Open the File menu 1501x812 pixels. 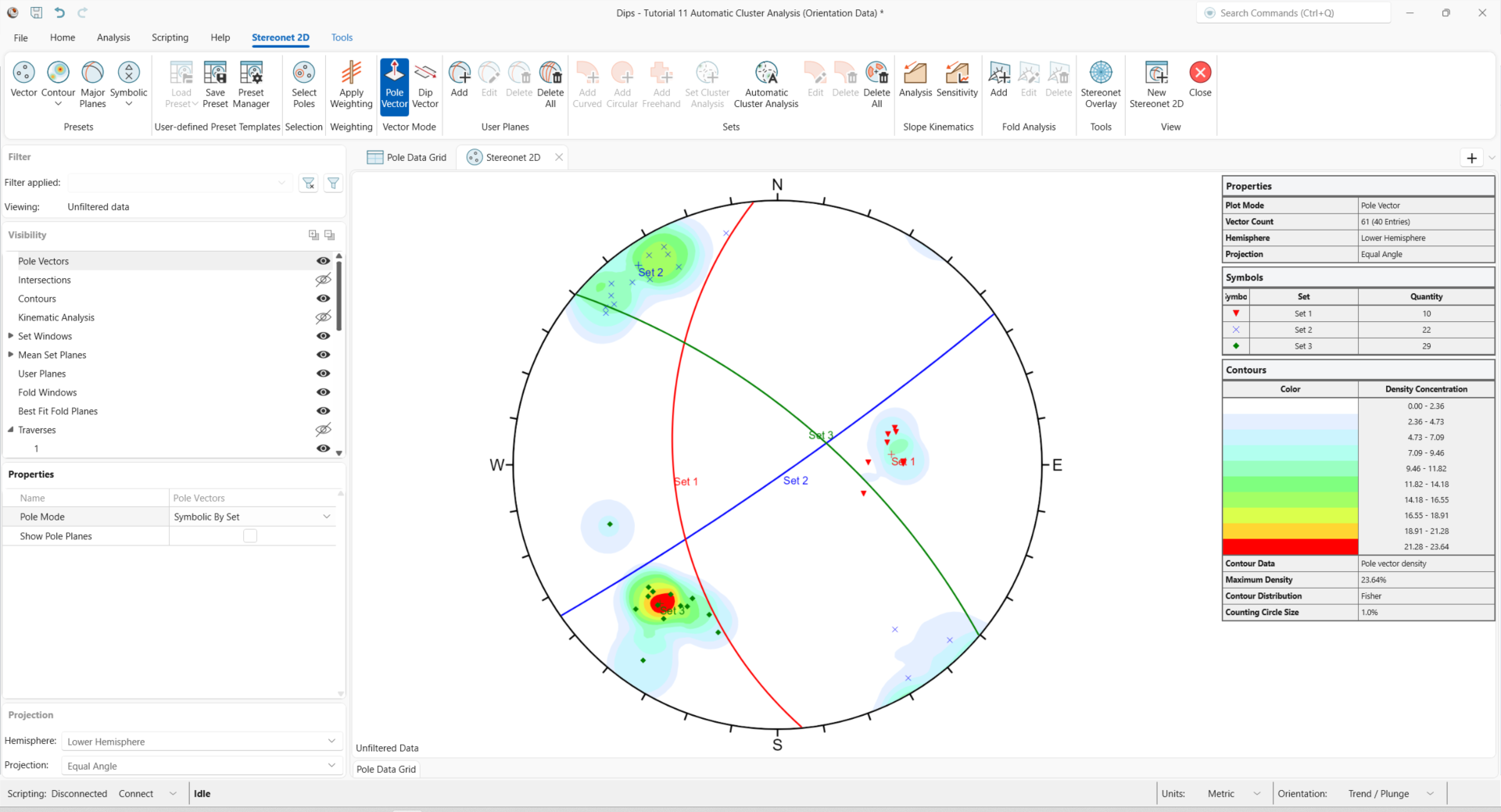[x=21, y=38]
